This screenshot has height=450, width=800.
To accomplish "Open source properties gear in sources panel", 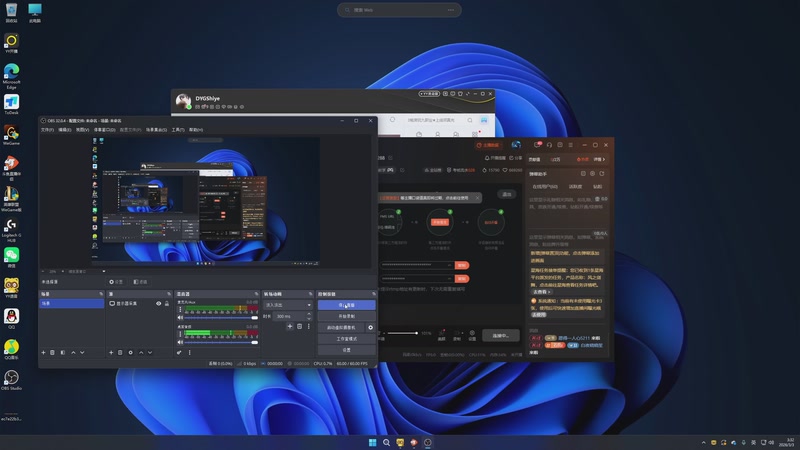I will click(x=131, y=353).
